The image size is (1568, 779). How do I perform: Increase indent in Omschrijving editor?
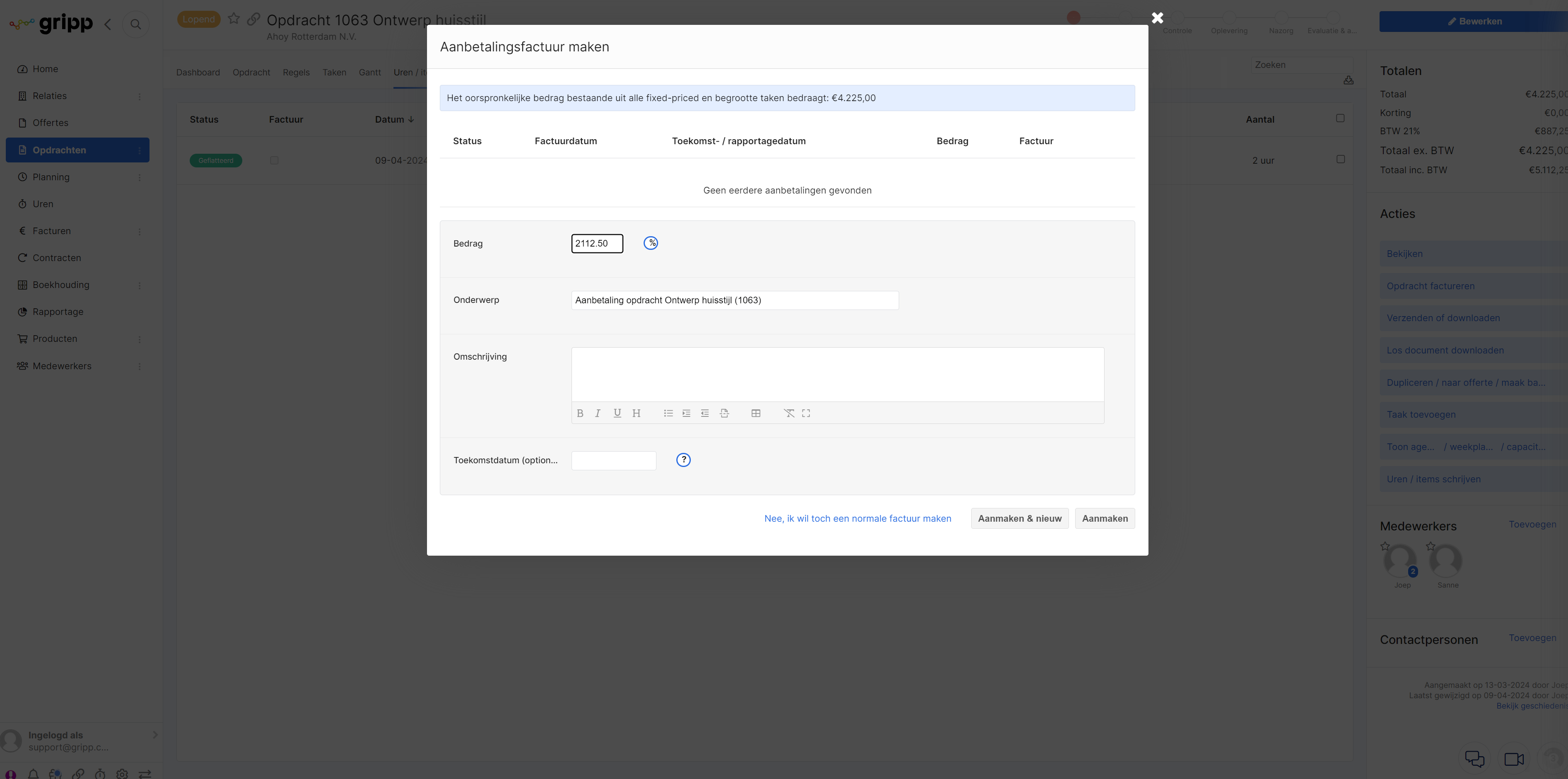coord(686,413)
